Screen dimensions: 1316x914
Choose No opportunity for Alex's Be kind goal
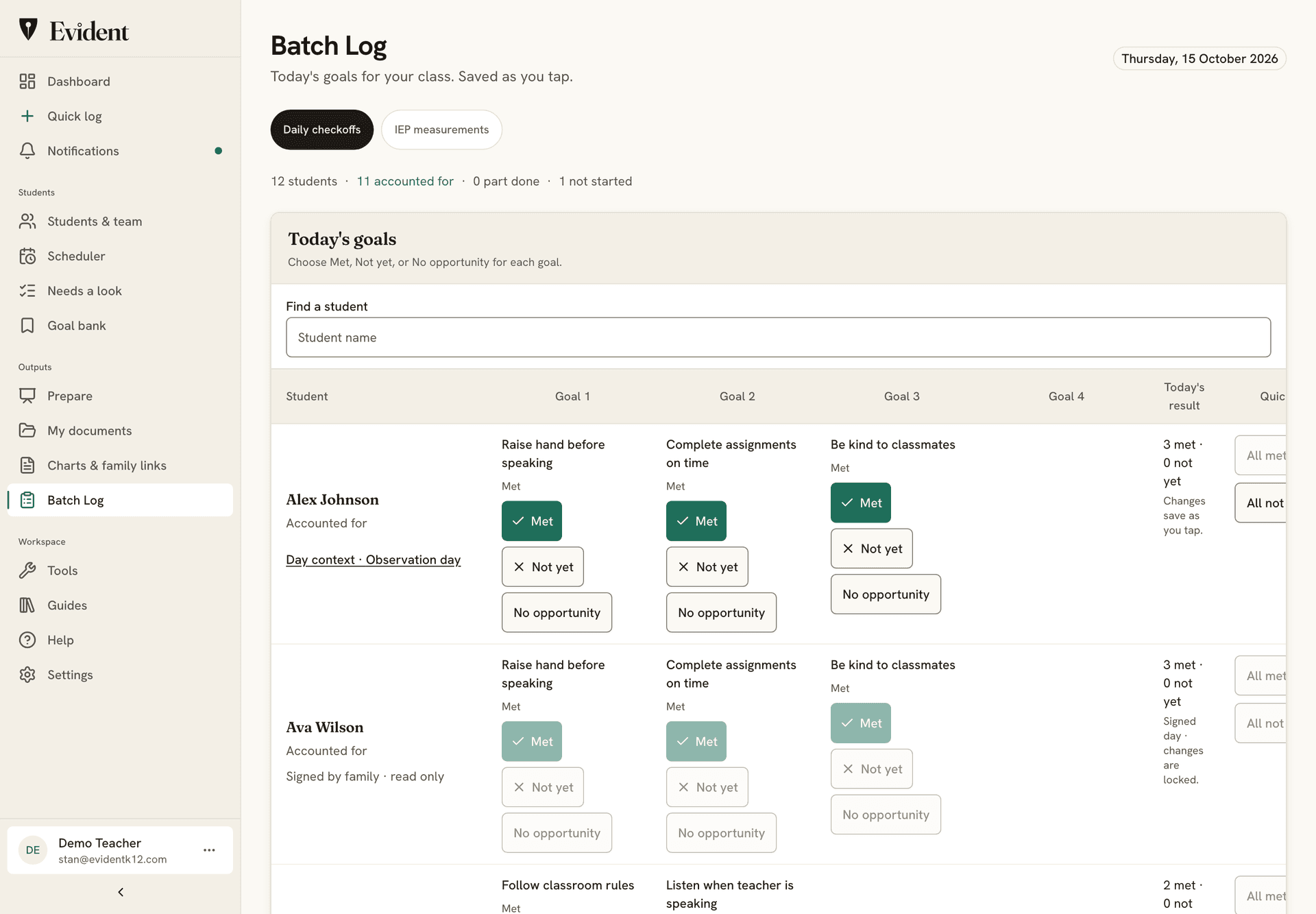tap(886, 594)
